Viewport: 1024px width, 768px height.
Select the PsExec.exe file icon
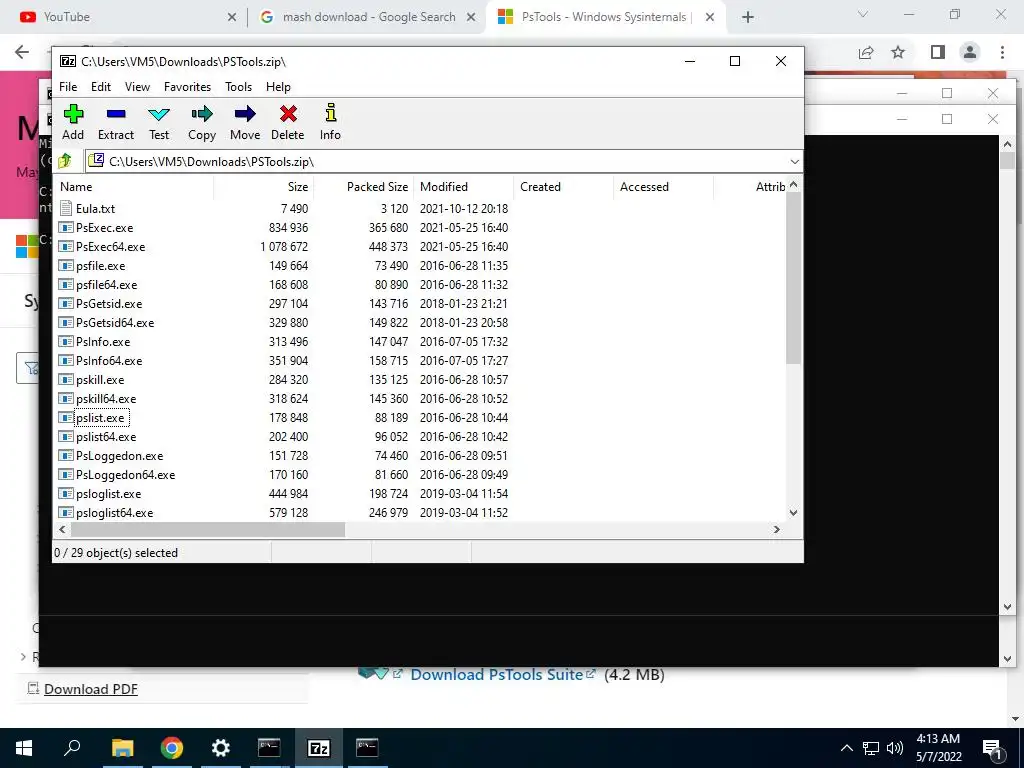65,227
